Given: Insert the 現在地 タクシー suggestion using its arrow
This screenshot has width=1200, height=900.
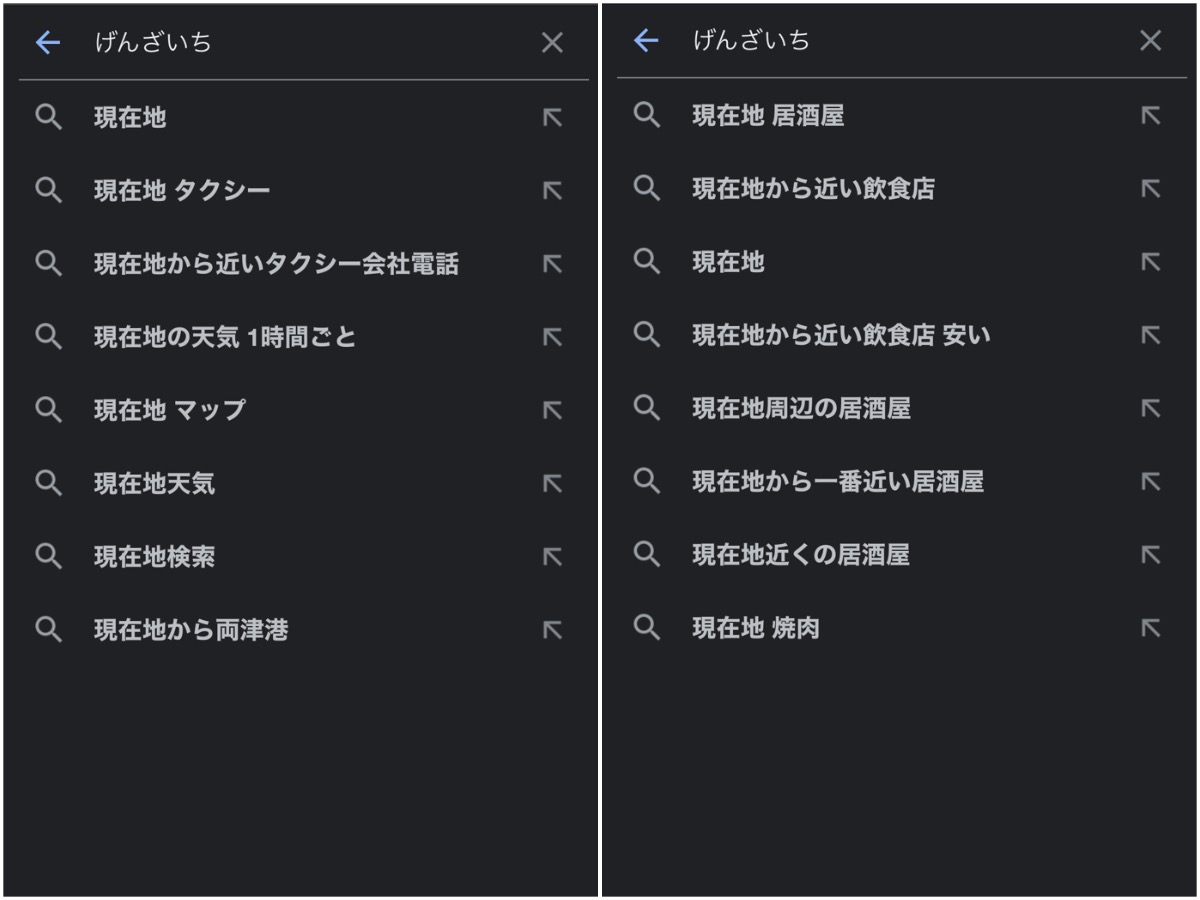Looking at the screenshot, I should coord(552,191).
